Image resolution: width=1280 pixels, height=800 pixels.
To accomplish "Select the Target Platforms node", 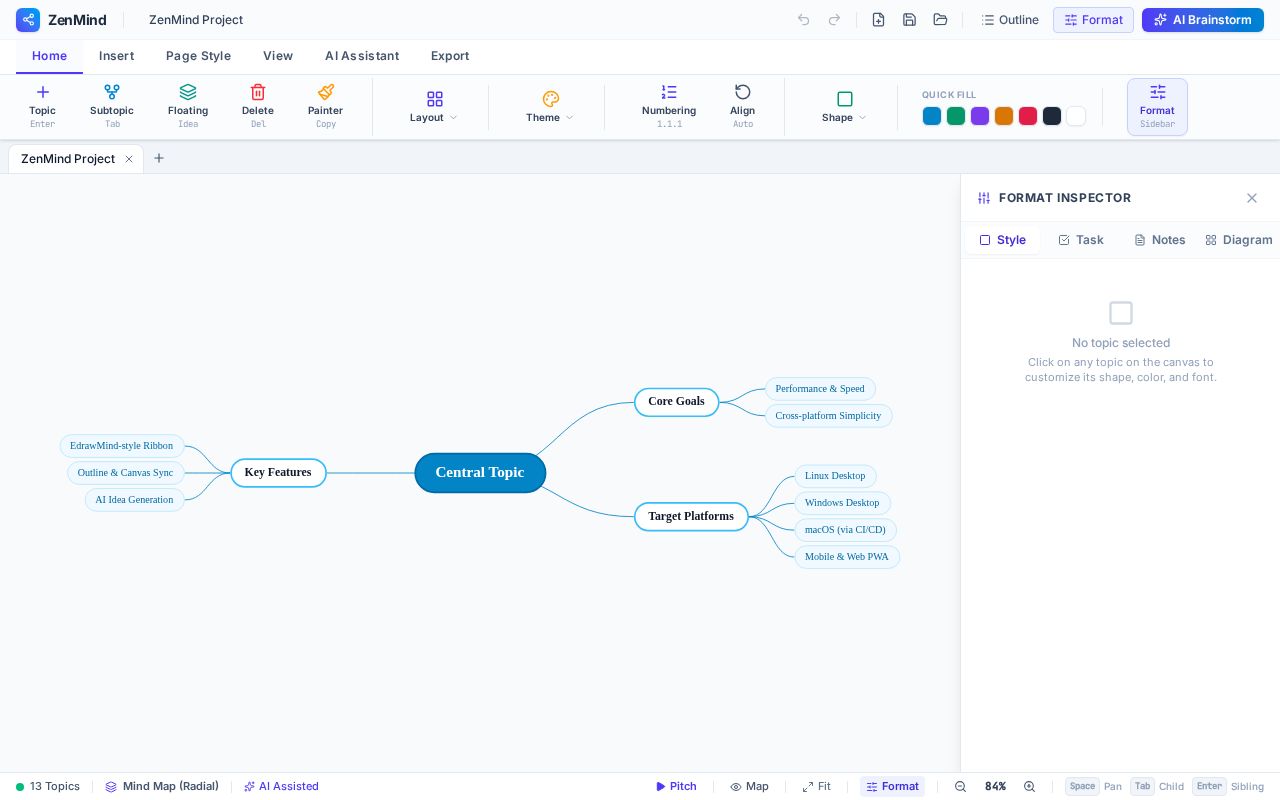I will click(x=691, y=517).
